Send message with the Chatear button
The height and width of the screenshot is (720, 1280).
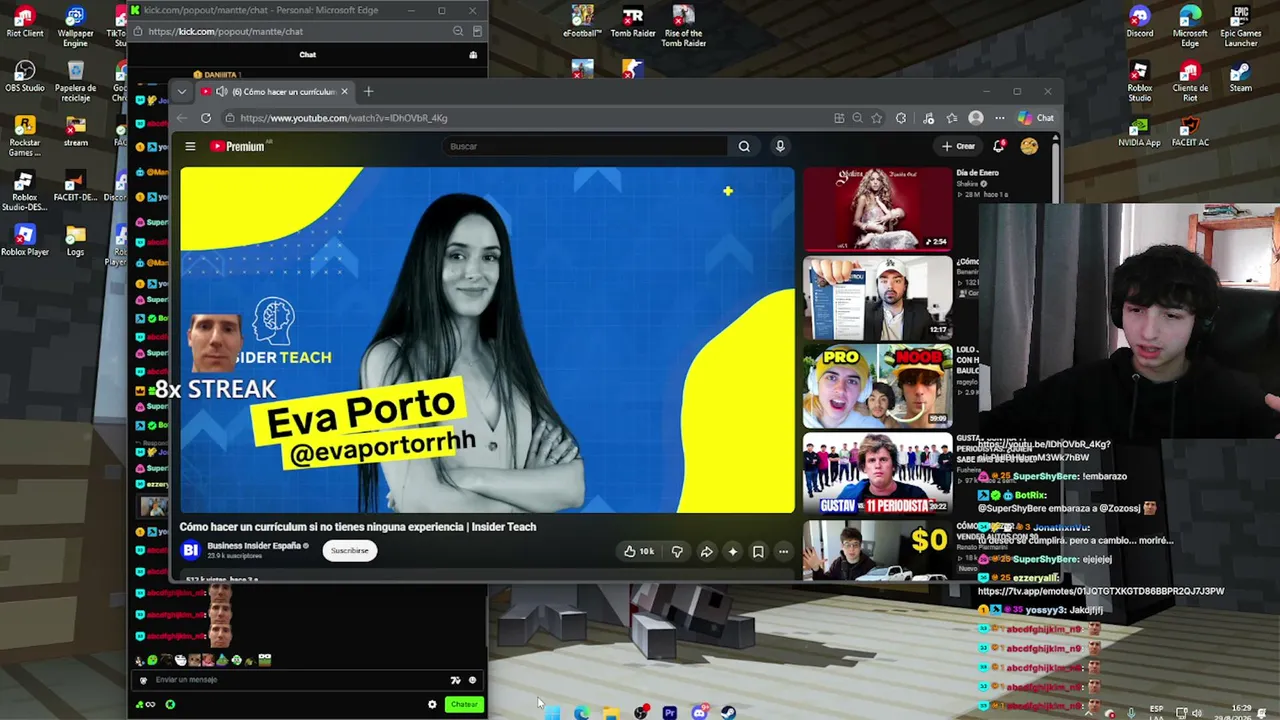click(464, 705)
